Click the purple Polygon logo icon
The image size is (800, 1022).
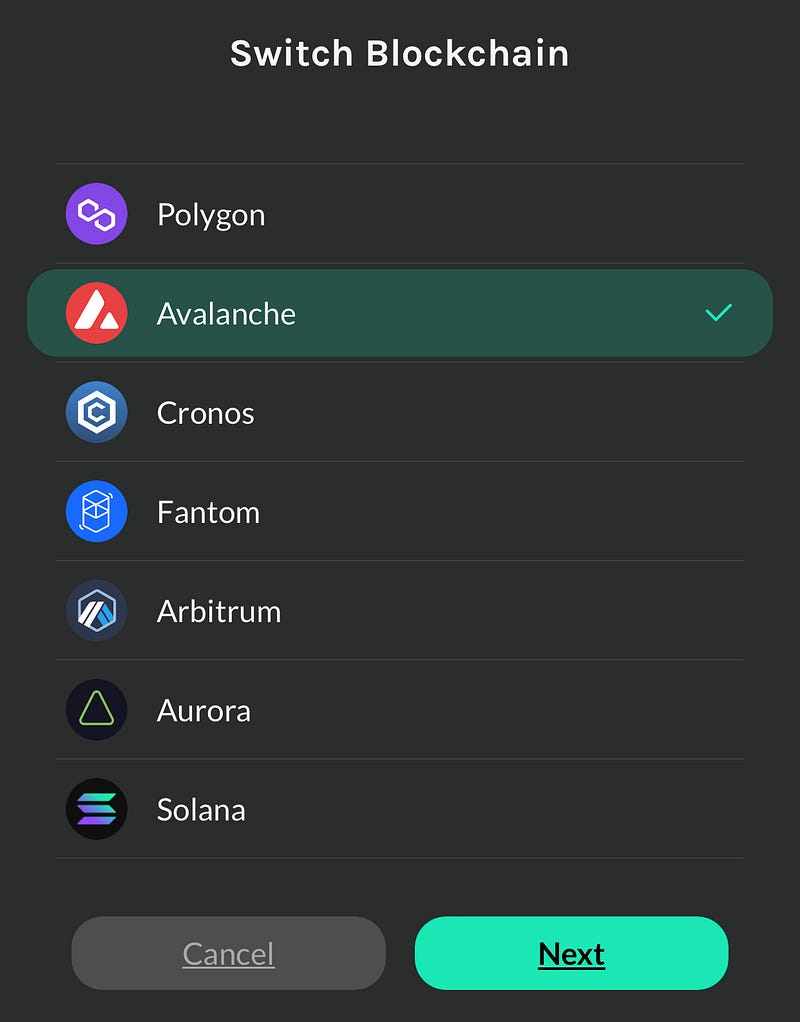96,214
